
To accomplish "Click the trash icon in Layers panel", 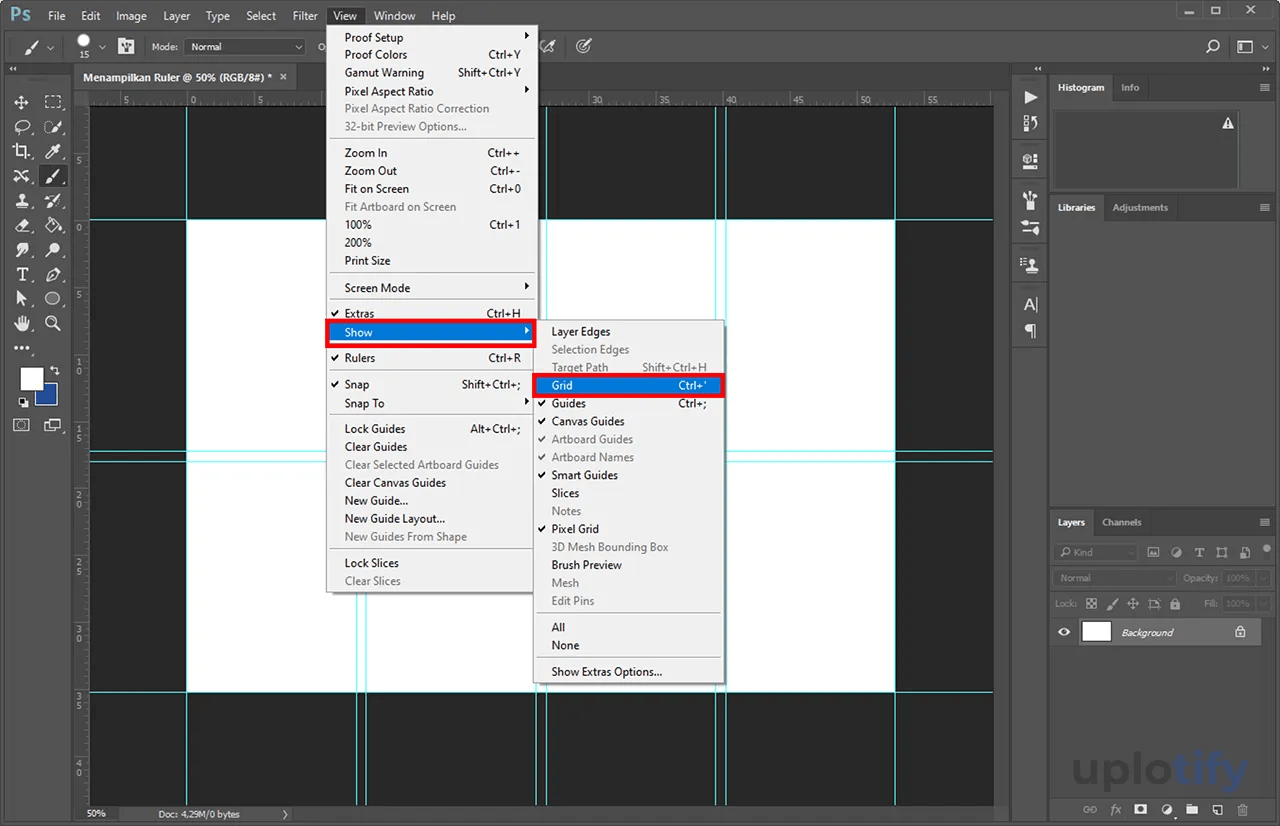I will [x=1242, y=809].
